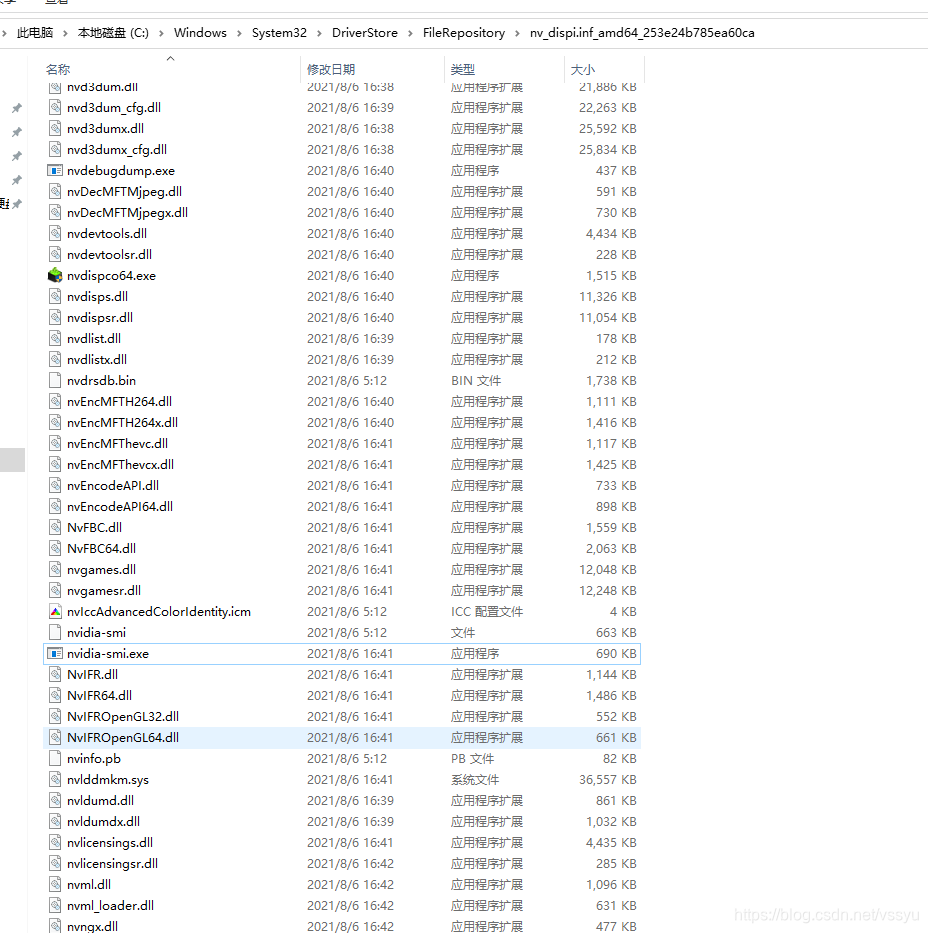Image resolution: width=928 pixels, height=933 pixels.
Task: Click the nvdrsdb.bin blank file icon
Action: tap(55, 381)
